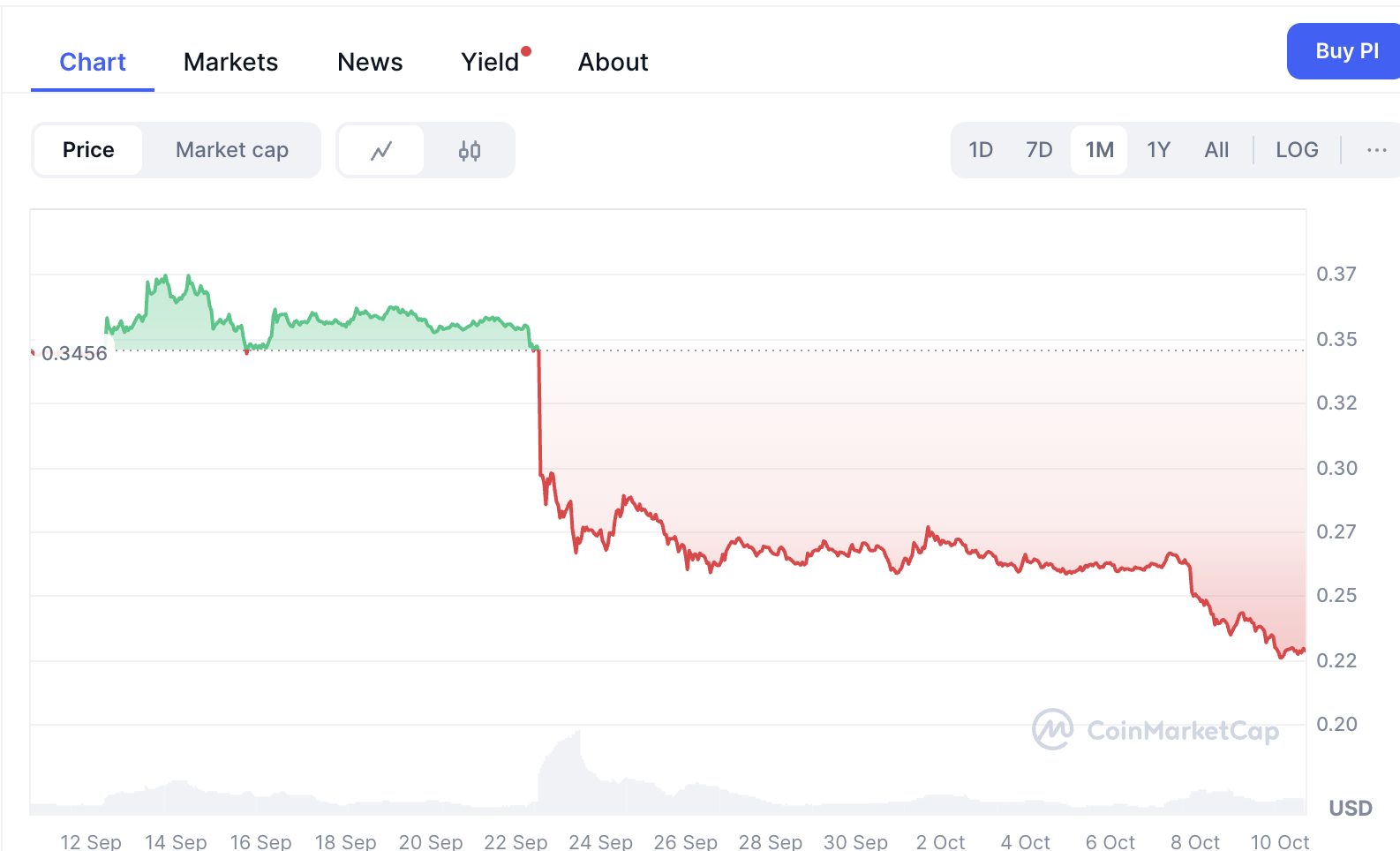Show All-time price history
The image size is (1400, 851).
[1216, 150]
